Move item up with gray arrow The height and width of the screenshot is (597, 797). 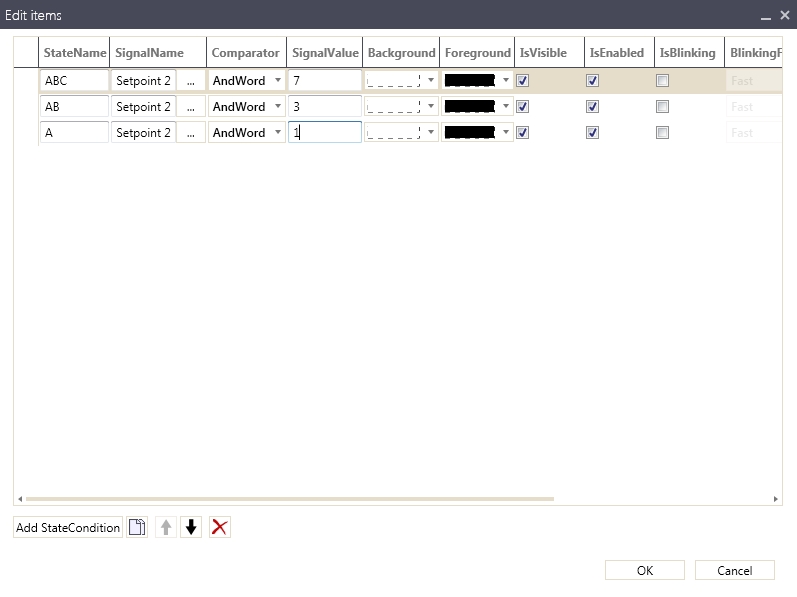pyautogui.click(x=166, y=527)
